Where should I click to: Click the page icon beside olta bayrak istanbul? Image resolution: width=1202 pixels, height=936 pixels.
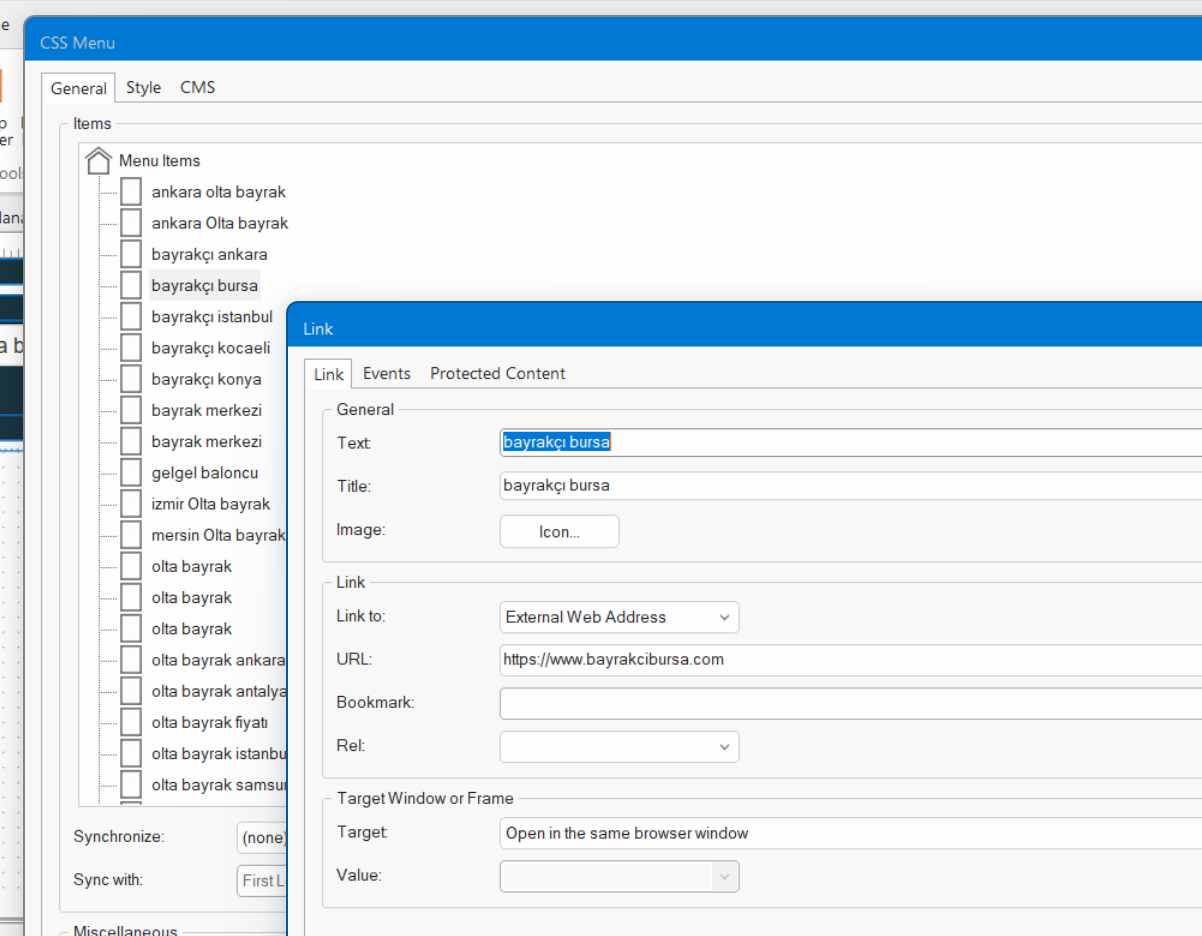pos(131,753)
